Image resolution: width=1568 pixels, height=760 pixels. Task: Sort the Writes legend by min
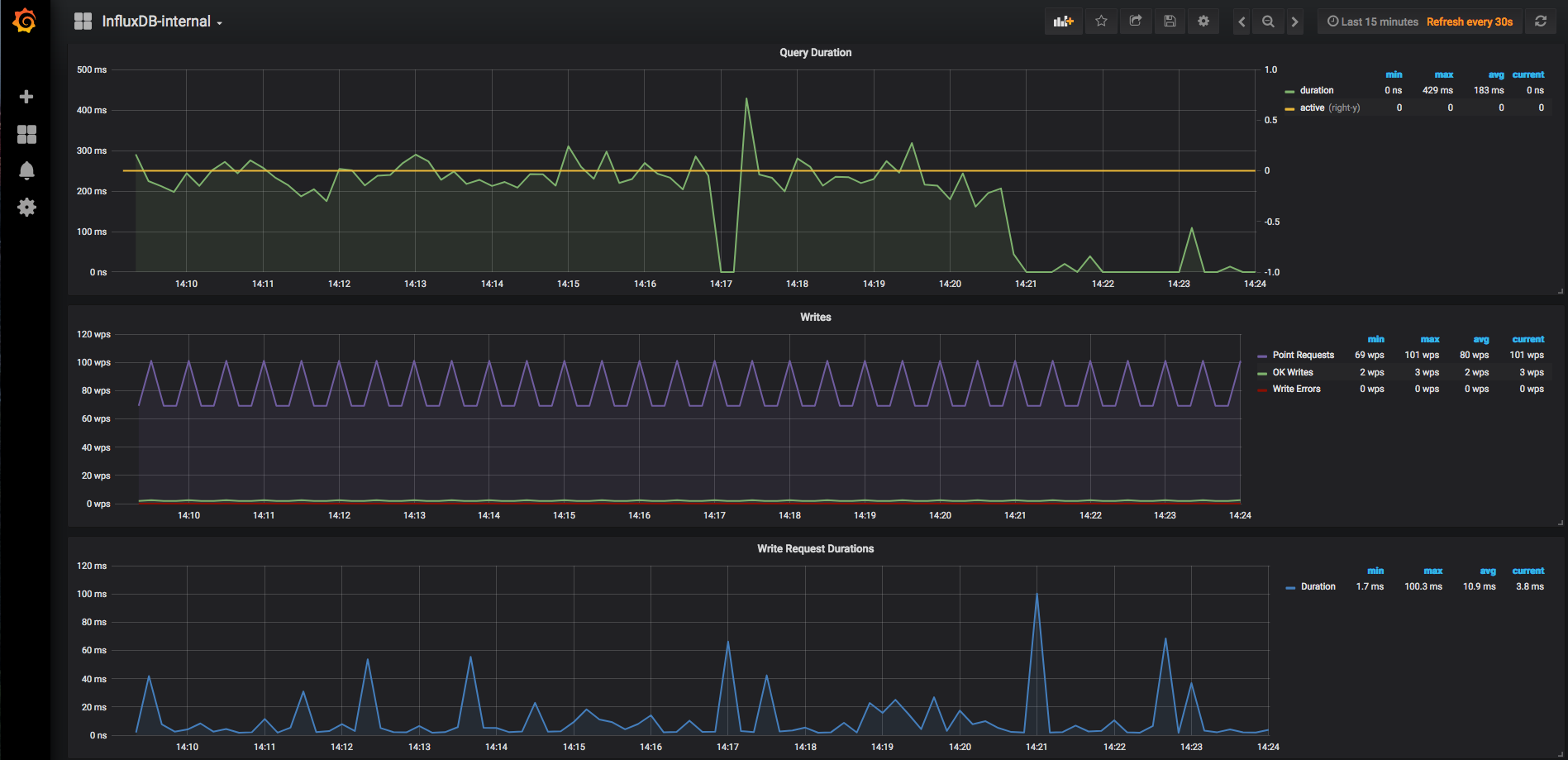pyautogui.click(x=1375, y=339)
